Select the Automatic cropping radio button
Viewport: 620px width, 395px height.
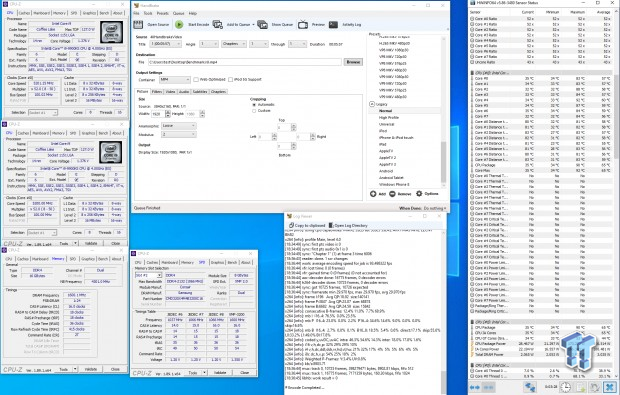pos(254,105)
